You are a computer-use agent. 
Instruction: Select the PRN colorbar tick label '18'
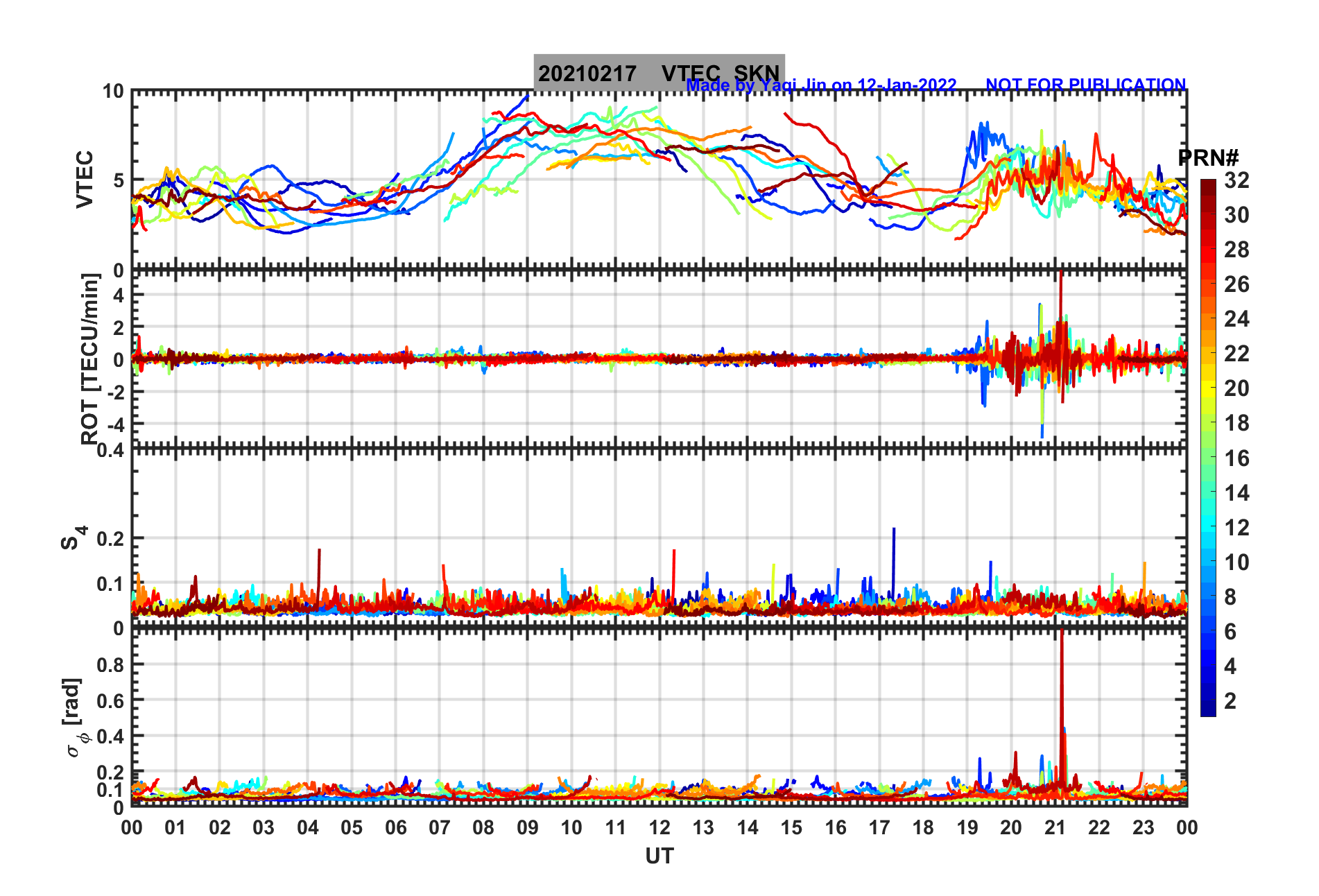click(x=1236, y=423)
